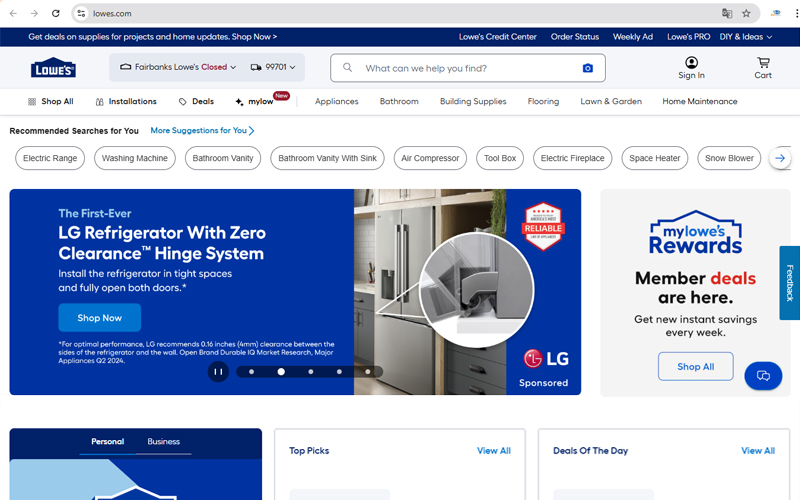Open the chat bubble button
Screen dimensions: 800x500
tap(763, 376)
